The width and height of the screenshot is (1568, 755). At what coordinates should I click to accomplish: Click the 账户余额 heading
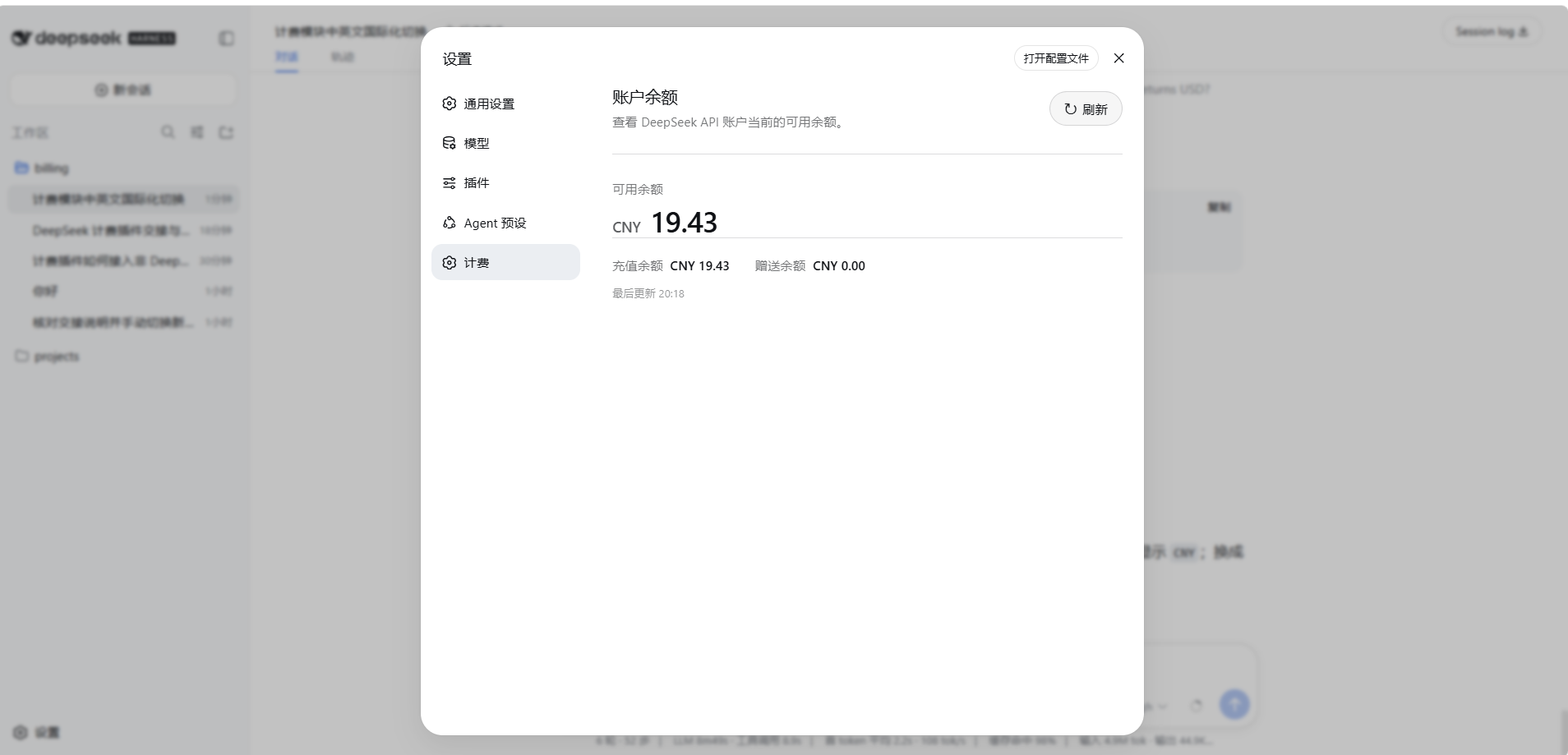pos(645,97)
